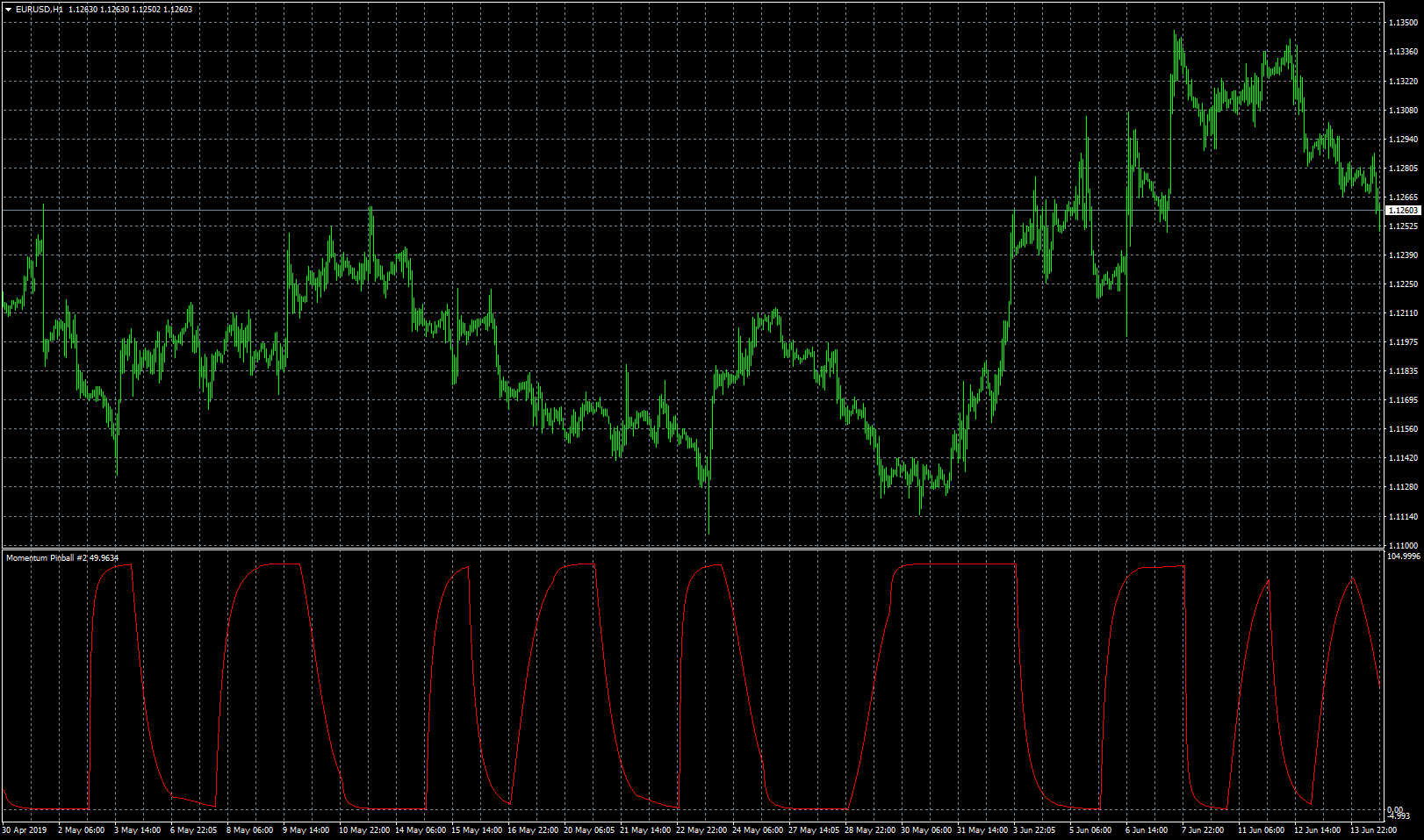Viewport: 1424px width, 840px height.
Task: Click the low value 1.12502 in chart header
Action: tap(147, 10)
